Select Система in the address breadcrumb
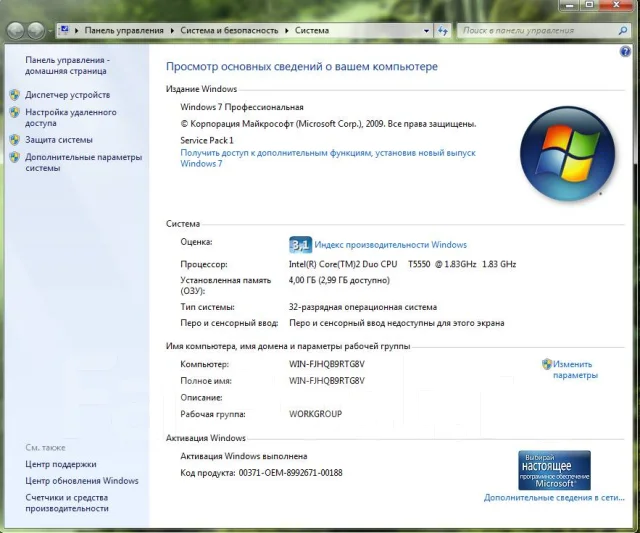640x533 pixels. (x=312, y=31)
